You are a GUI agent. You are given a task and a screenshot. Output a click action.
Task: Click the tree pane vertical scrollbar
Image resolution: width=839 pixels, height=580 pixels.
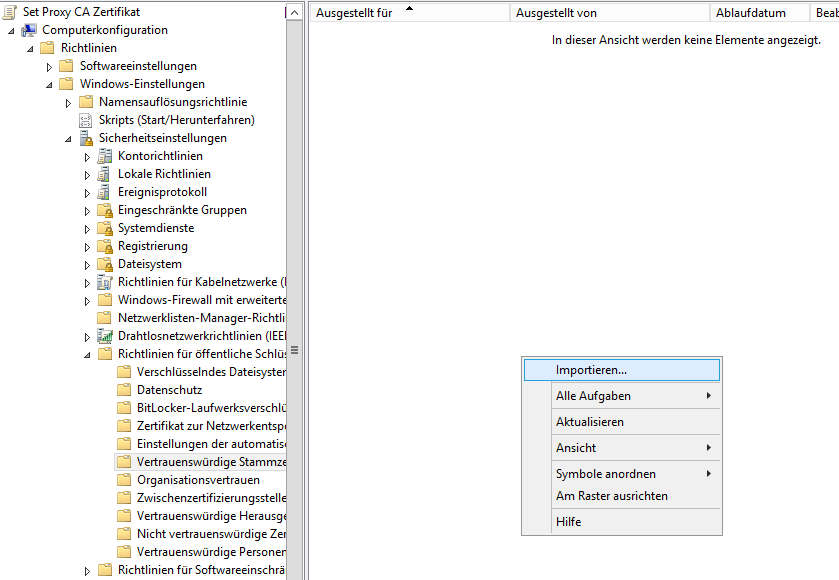coord(294,350)
